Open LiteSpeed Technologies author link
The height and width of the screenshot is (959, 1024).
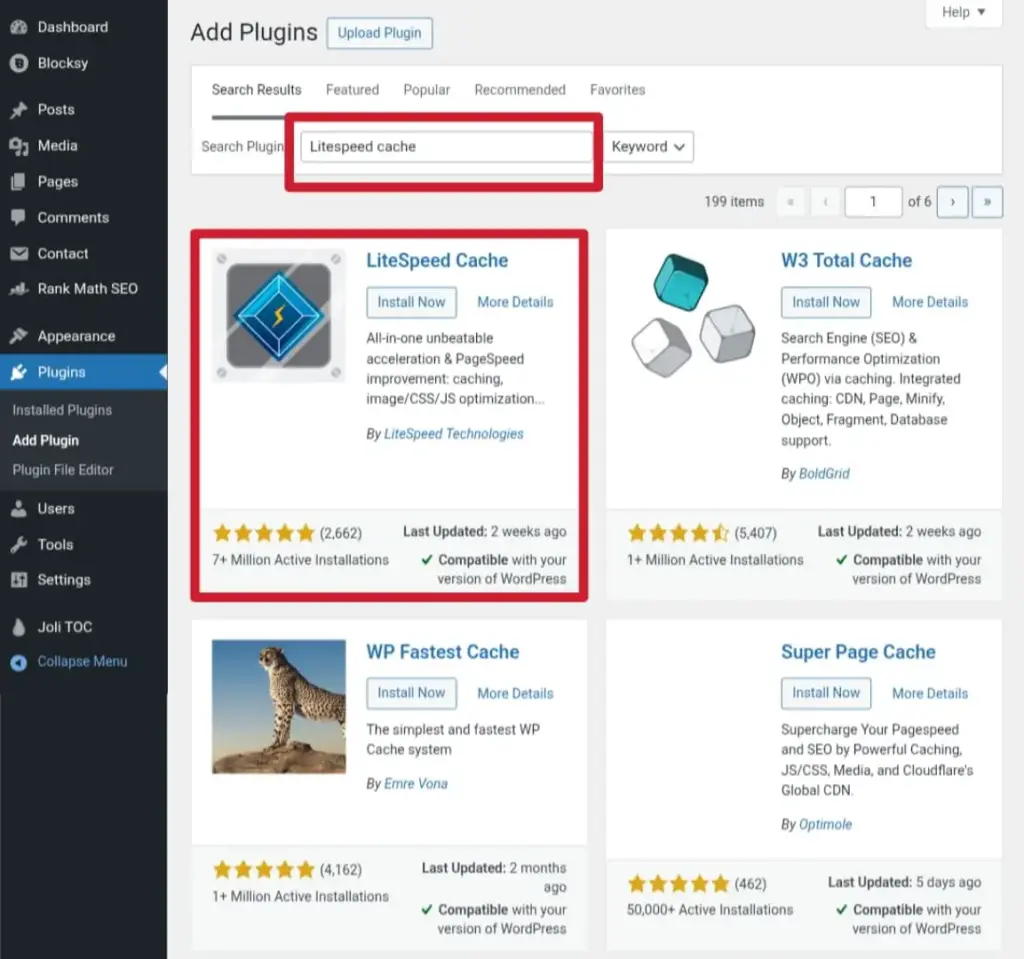pyautogui.click(x=454, y=434)
